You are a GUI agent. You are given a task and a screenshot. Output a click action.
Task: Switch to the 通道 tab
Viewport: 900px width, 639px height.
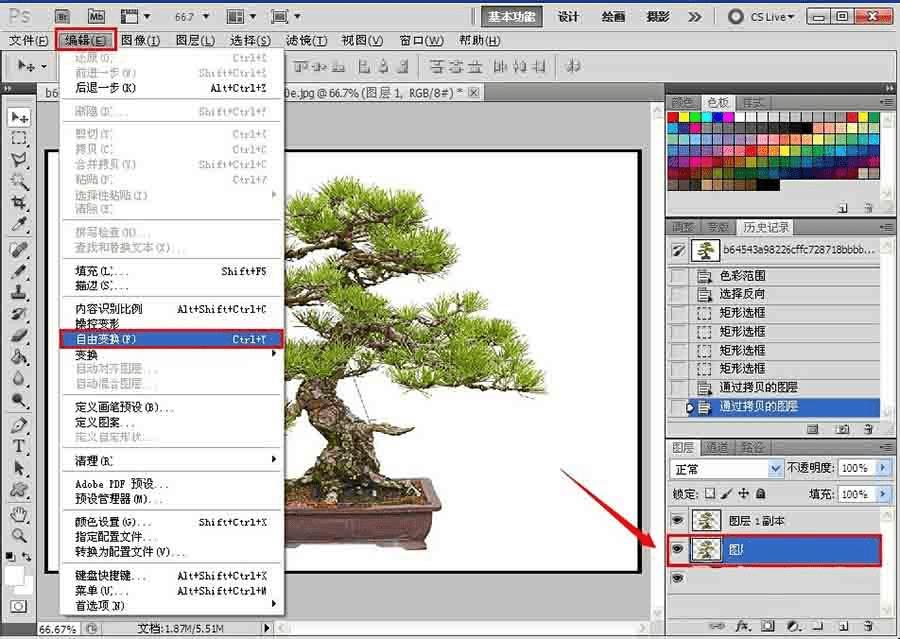coord(717,447)
